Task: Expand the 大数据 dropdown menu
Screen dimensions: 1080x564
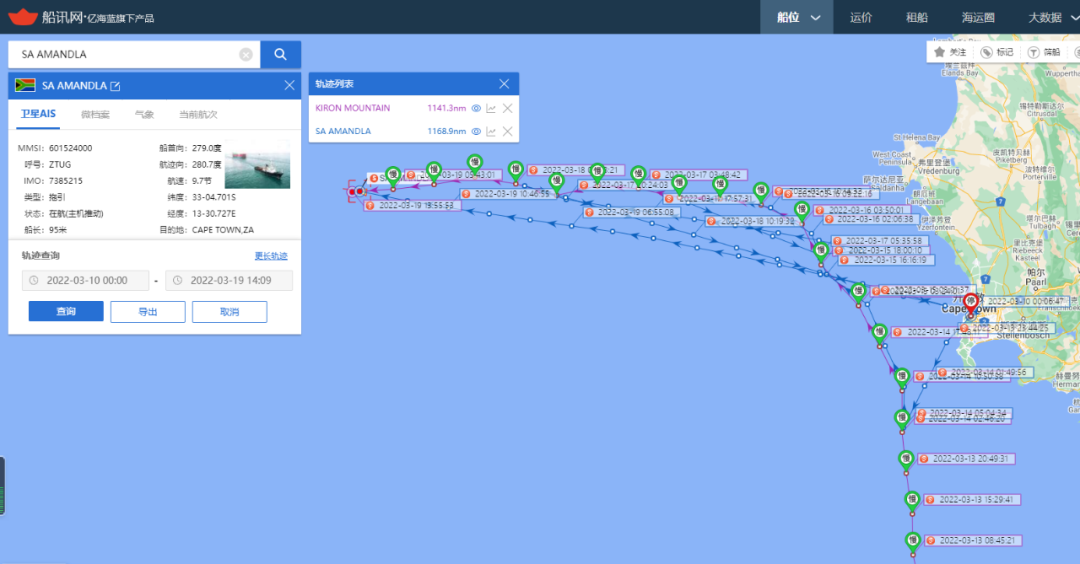Action: (x=1050, y=17)
